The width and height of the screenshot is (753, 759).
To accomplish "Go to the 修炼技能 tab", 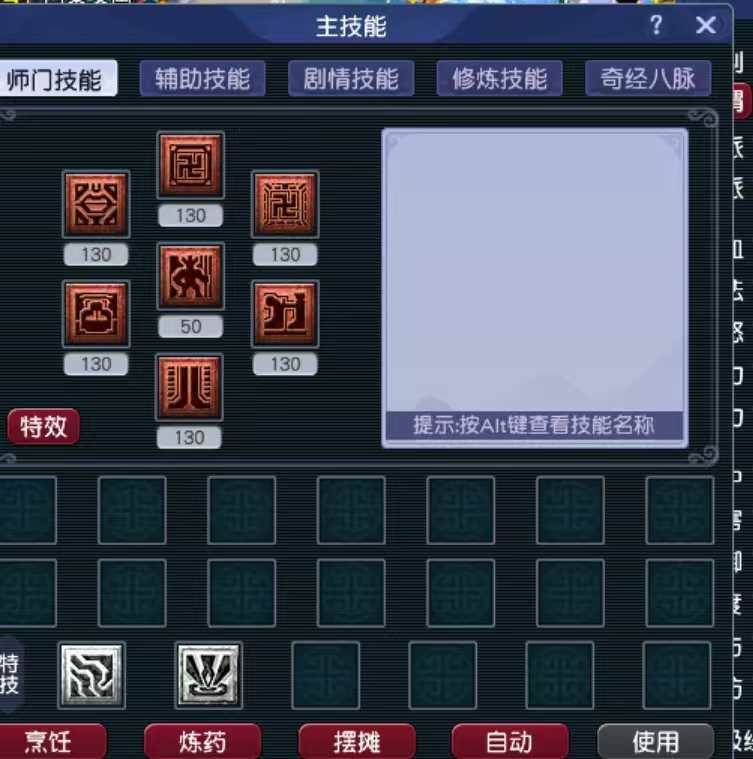I will click(x=499, y=78).
